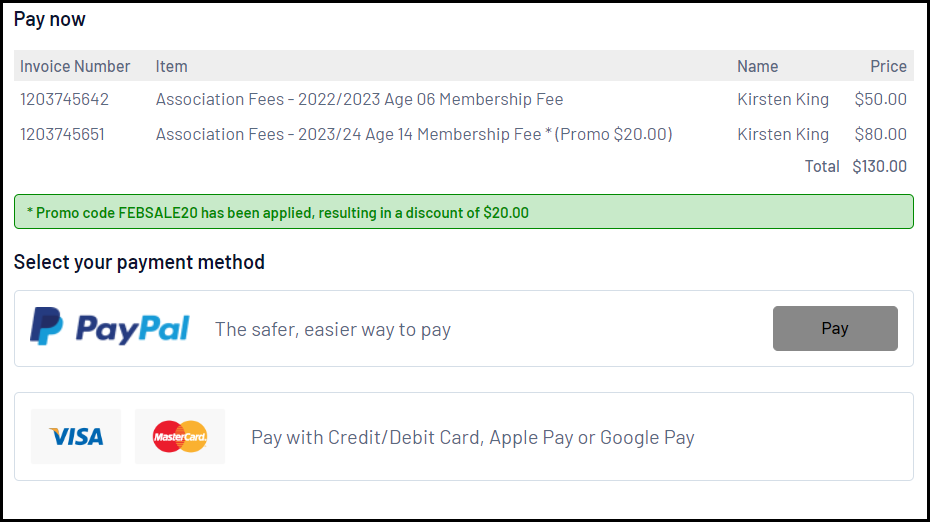
Task: Click invoice number 1203745642
Action: tap(64, 99)
